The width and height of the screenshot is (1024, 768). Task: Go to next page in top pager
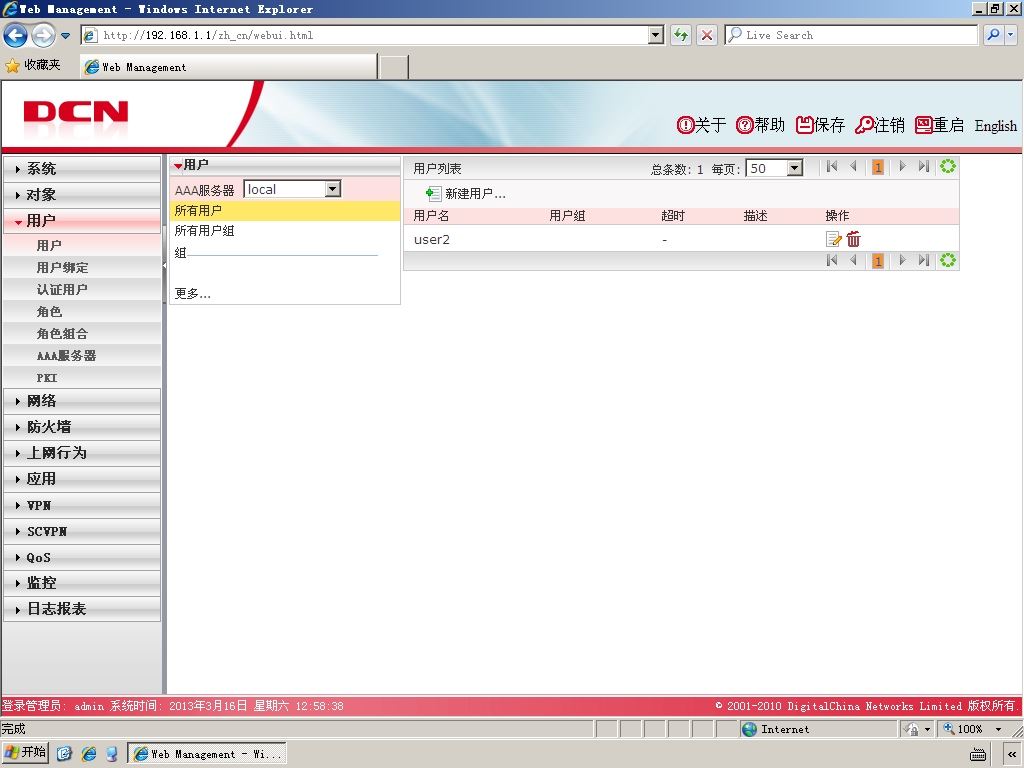[902, 167]
